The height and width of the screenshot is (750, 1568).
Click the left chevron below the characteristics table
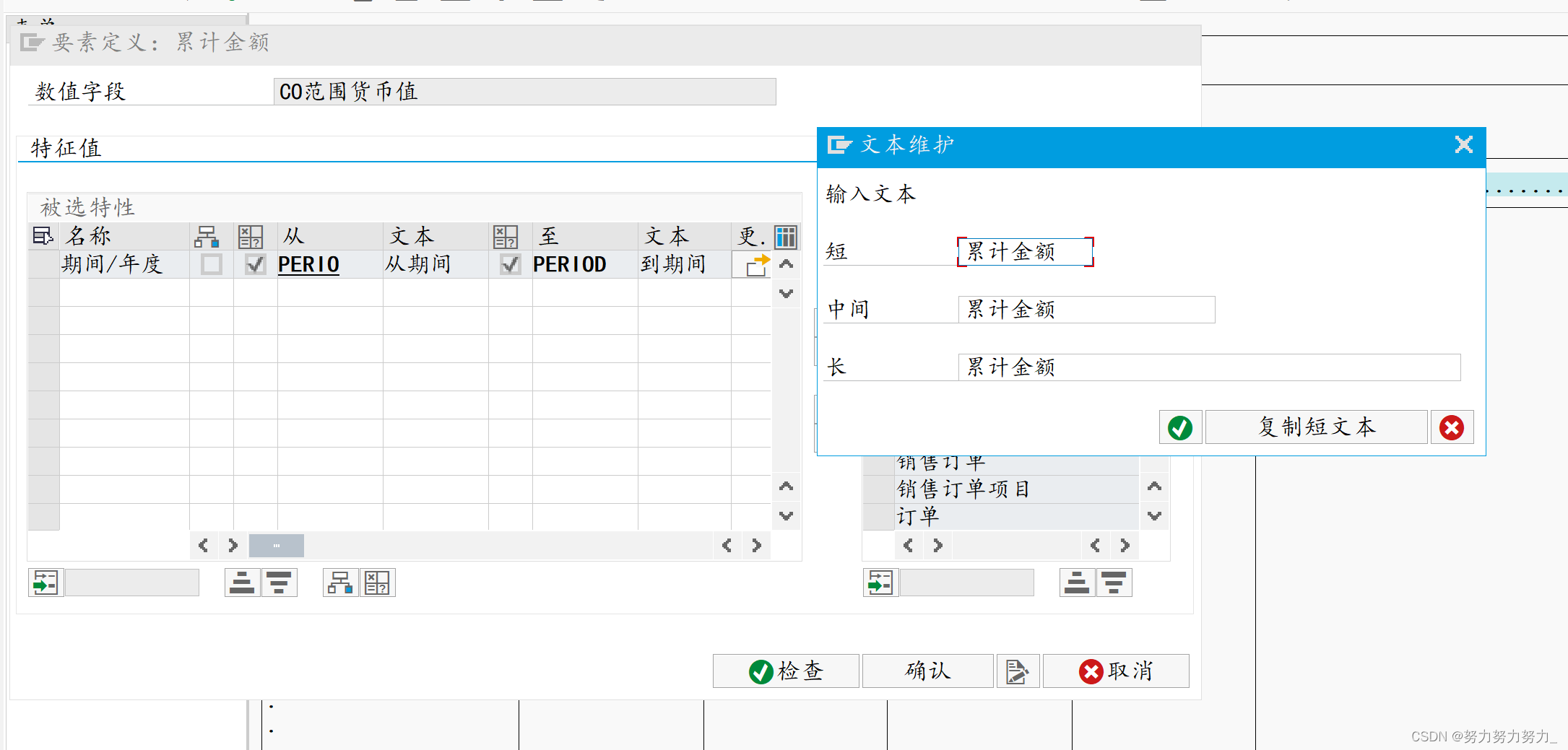click(x=203, y=545)
